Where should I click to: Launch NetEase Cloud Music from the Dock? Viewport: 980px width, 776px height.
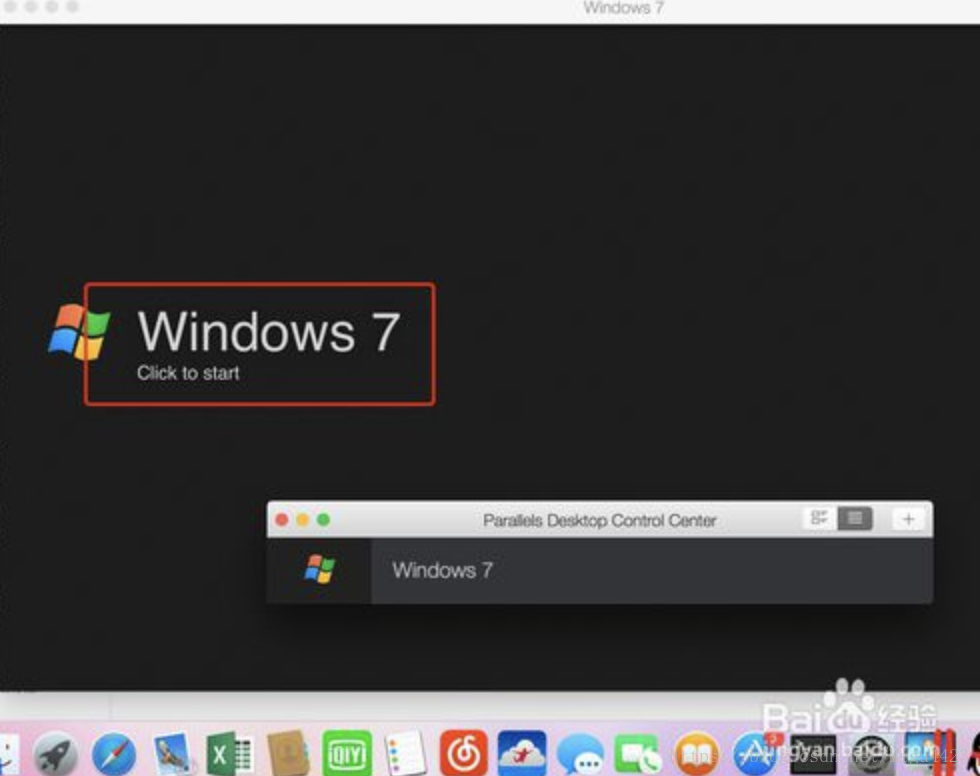[463, 753]
